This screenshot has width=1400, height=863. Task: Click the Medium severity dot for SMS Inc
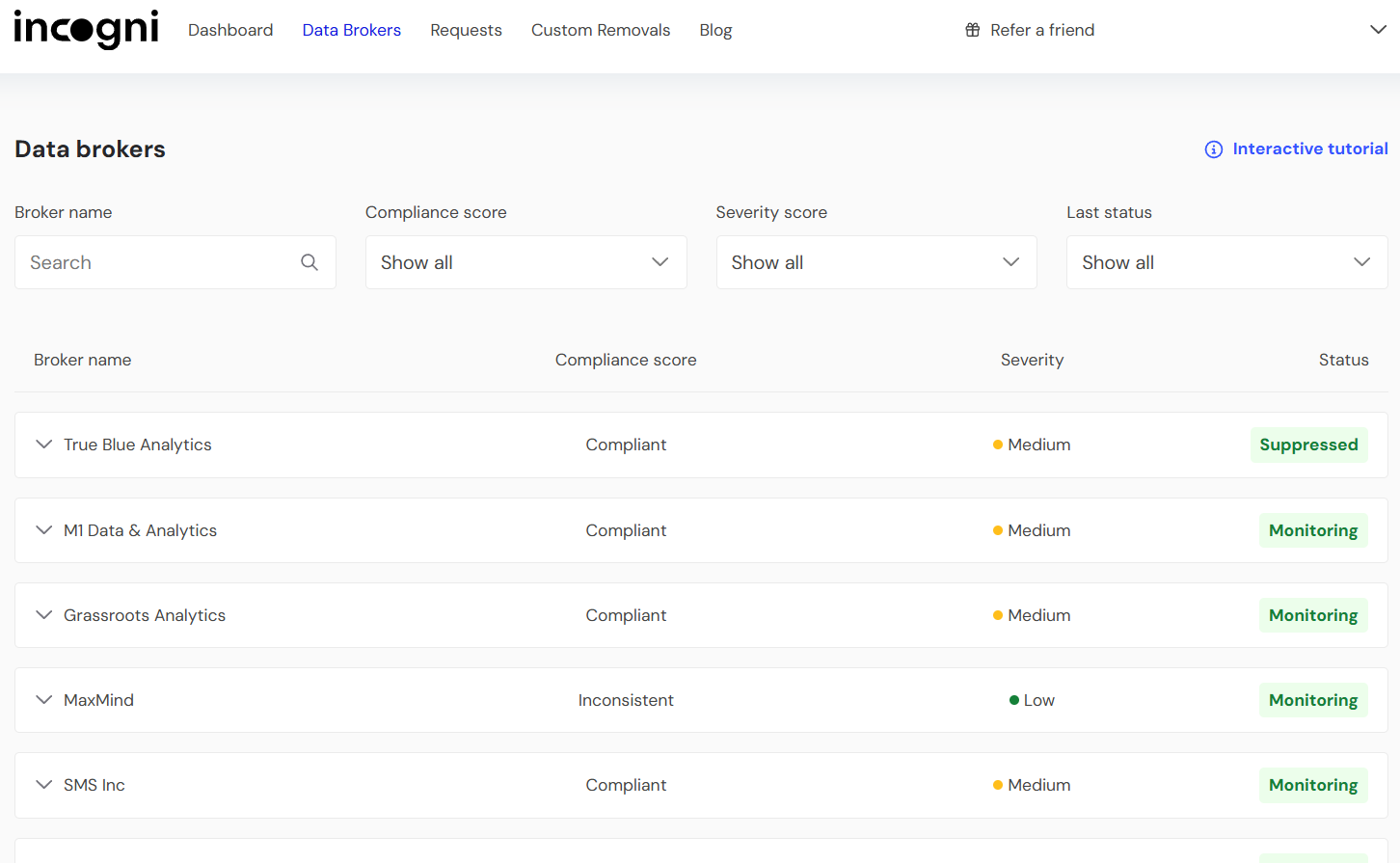pos(996,785)
